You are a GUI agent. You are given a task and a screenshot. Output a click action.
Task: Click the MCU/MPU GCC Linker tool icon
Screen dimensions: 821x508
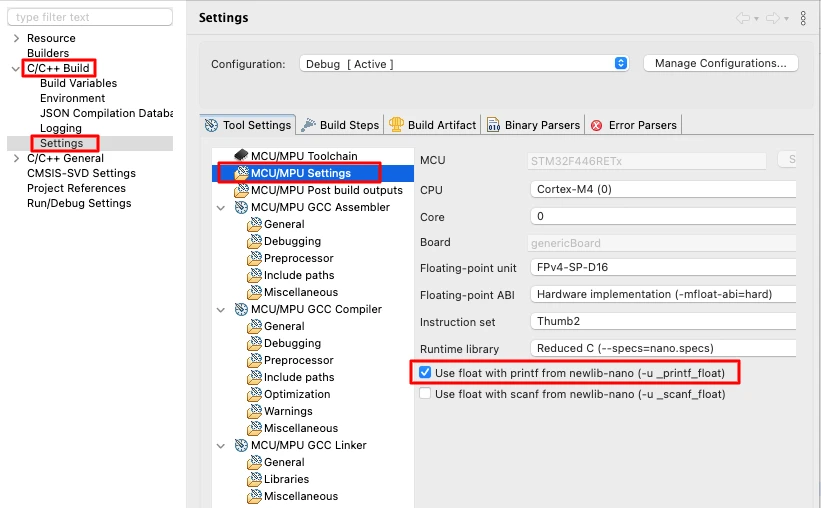click(x=241, y=445)
